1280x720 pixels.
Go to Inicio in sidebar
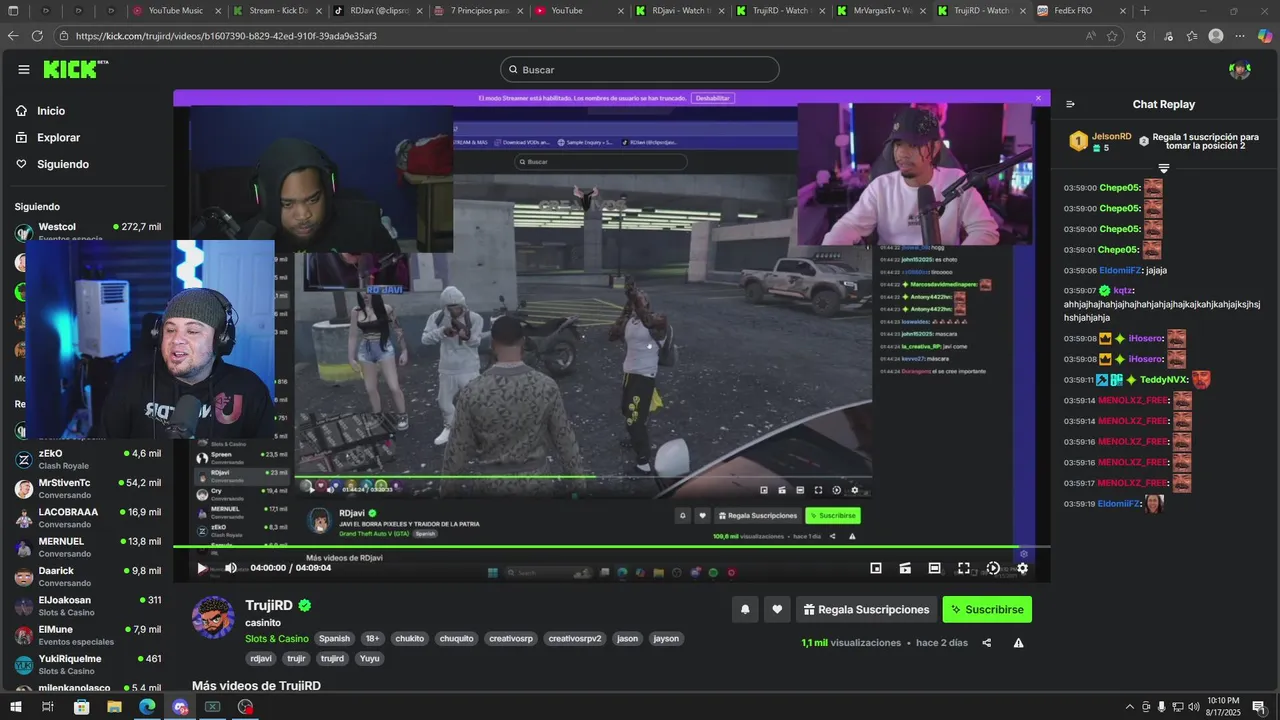click(x=51, y=111)
